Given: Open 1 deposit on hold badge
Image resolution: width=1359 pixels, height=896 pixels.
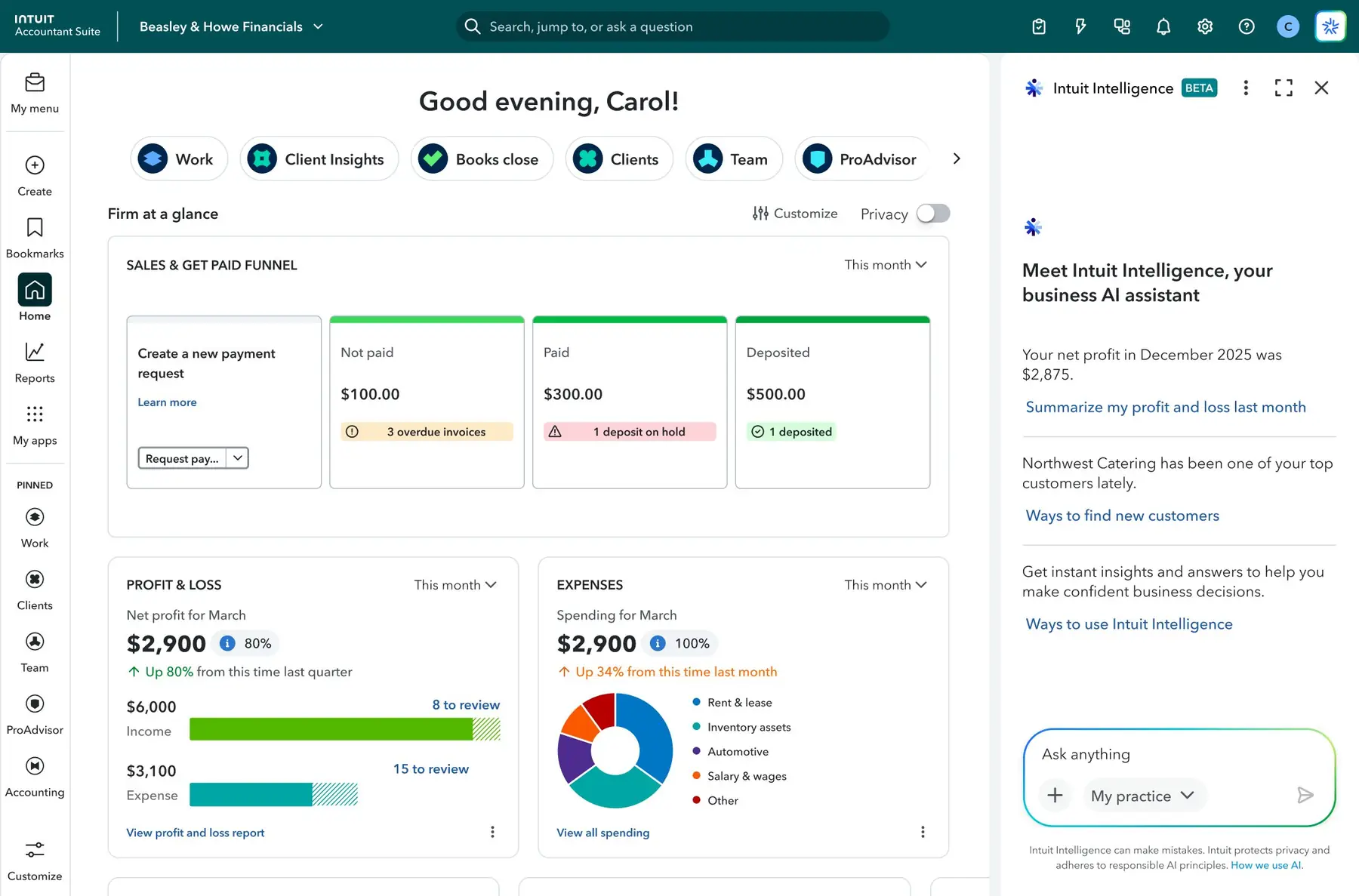Looking at the screenshot, I should point(630,432).
